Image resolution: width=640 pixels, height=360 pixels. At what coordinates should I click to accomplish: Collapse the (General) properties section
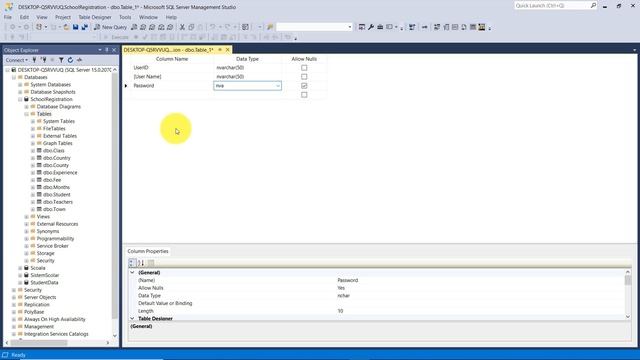[x=132, y=272]
